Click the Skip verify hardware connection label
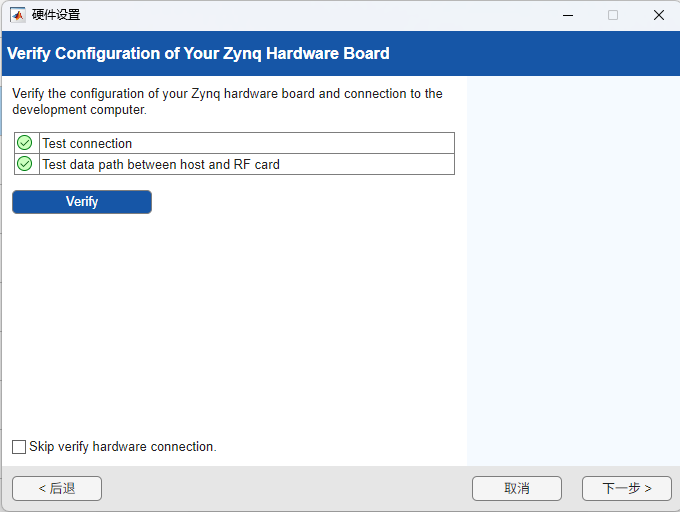The height and width of the screenshot is (512, 680). [123, 447]
